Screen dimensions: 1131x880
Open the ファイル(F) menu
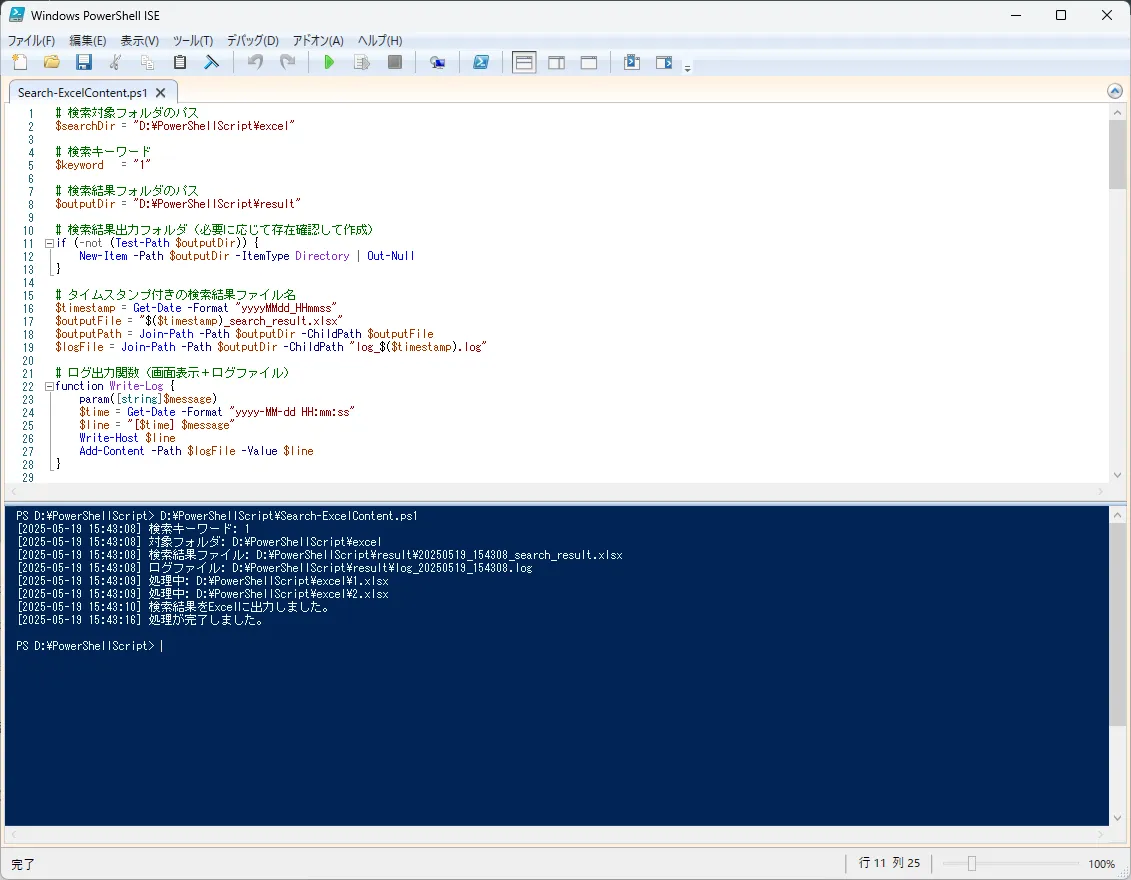pos(31,40)
